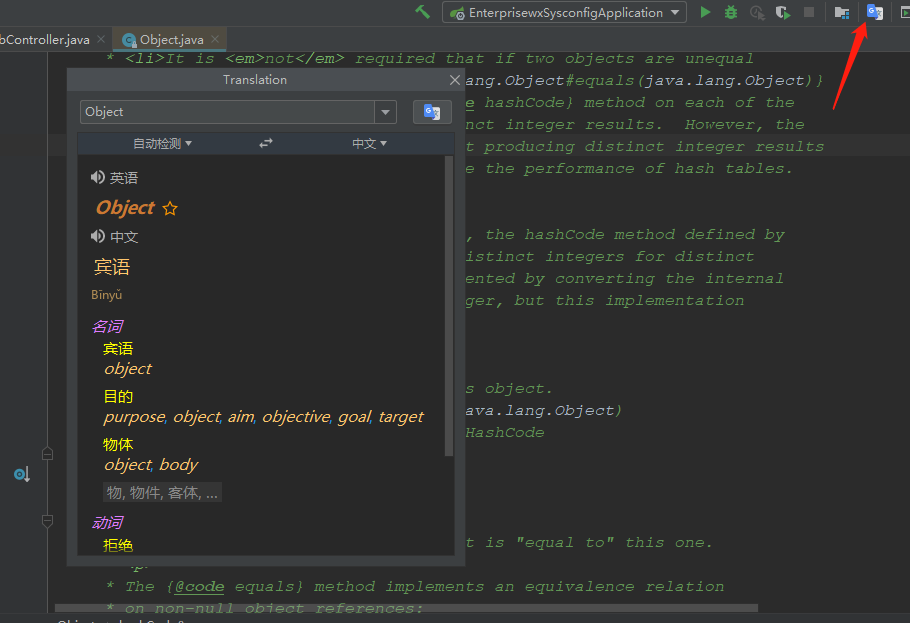
Task: Click the 物体 translation entry
Action: click(118, 445)
